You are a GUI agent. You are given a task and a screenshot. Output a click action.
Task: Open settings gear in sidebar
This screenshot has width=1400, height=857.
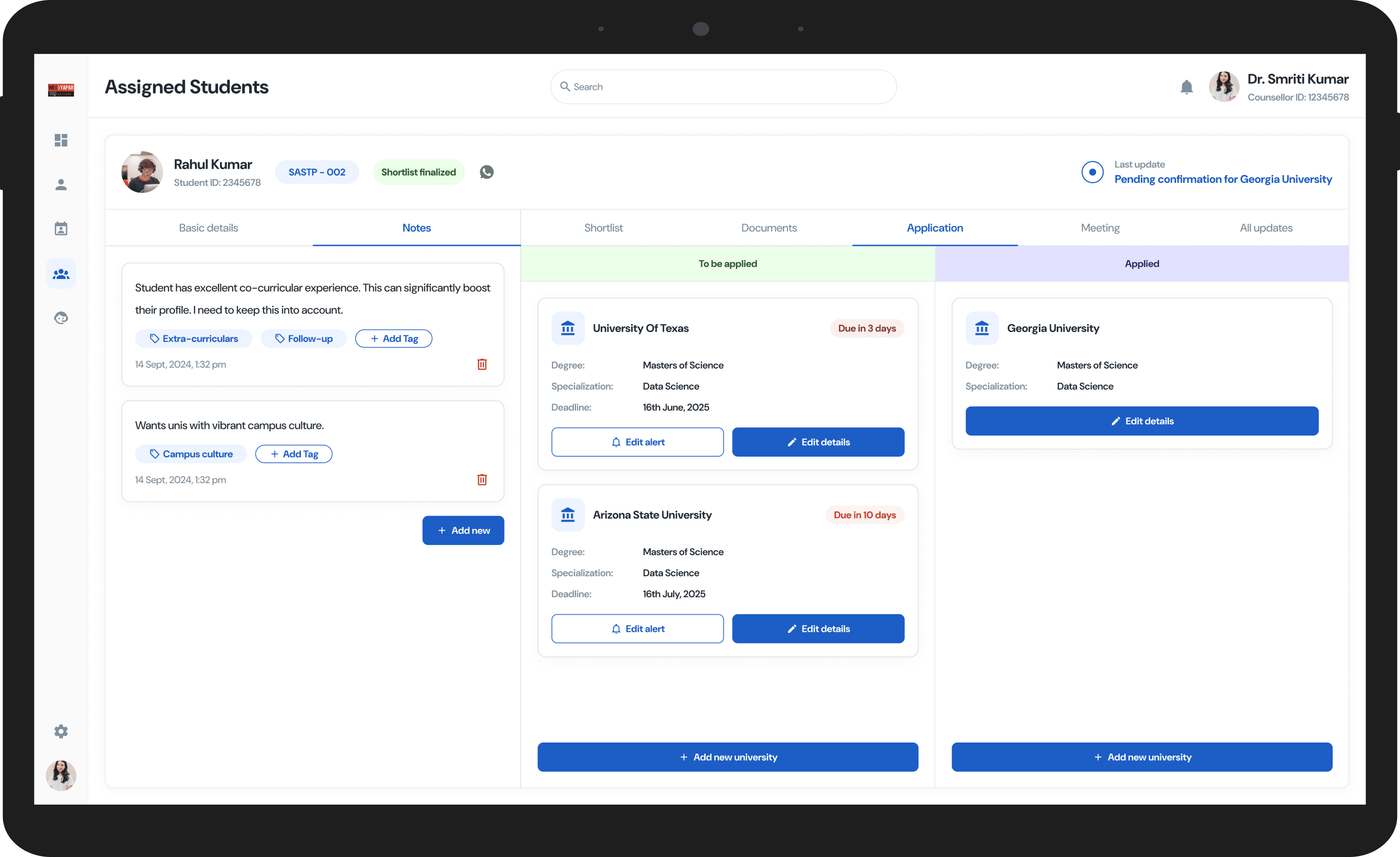[x=61, y=731]
